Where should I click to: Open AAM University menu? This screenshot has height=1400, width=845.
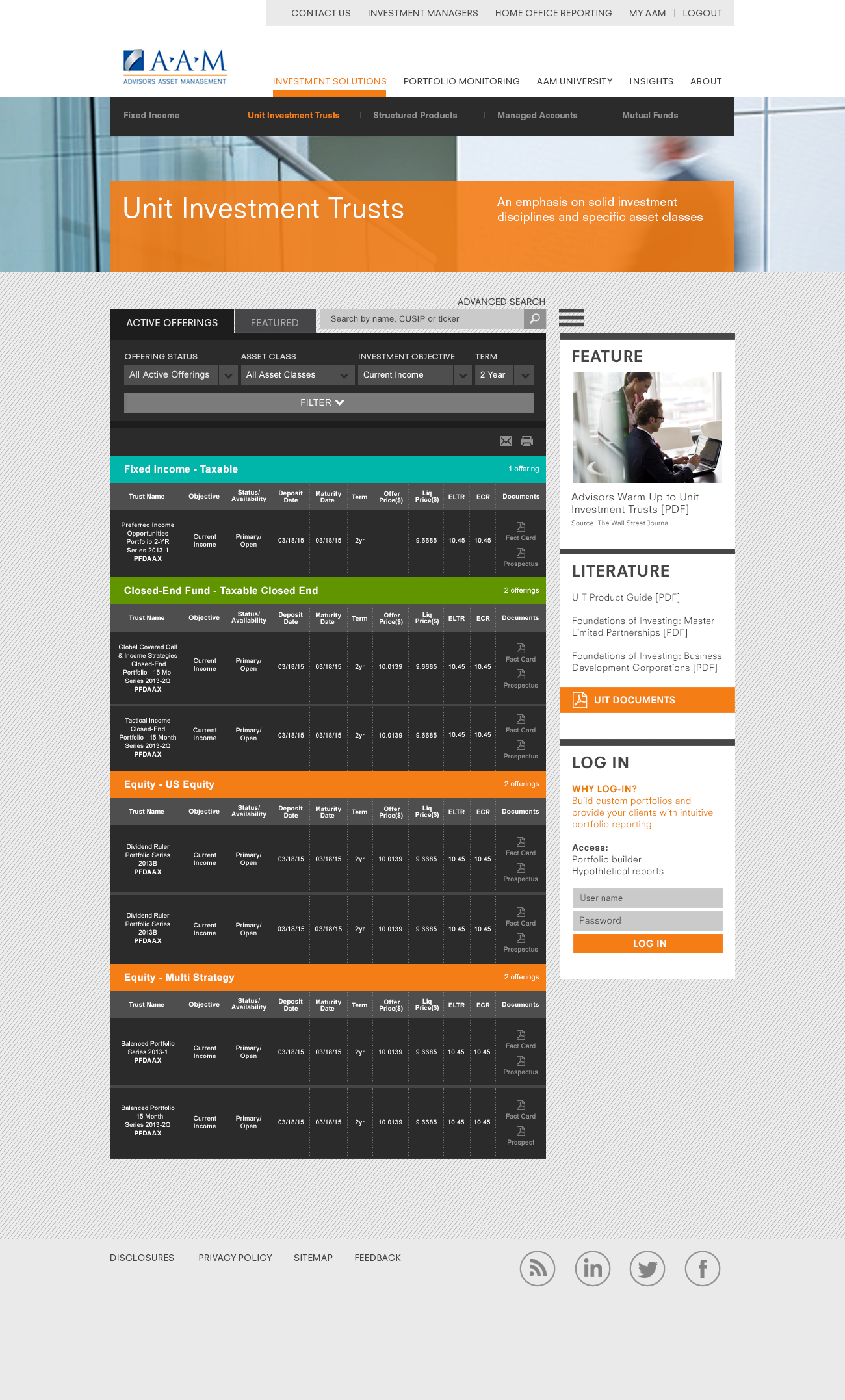click(575, 81)
